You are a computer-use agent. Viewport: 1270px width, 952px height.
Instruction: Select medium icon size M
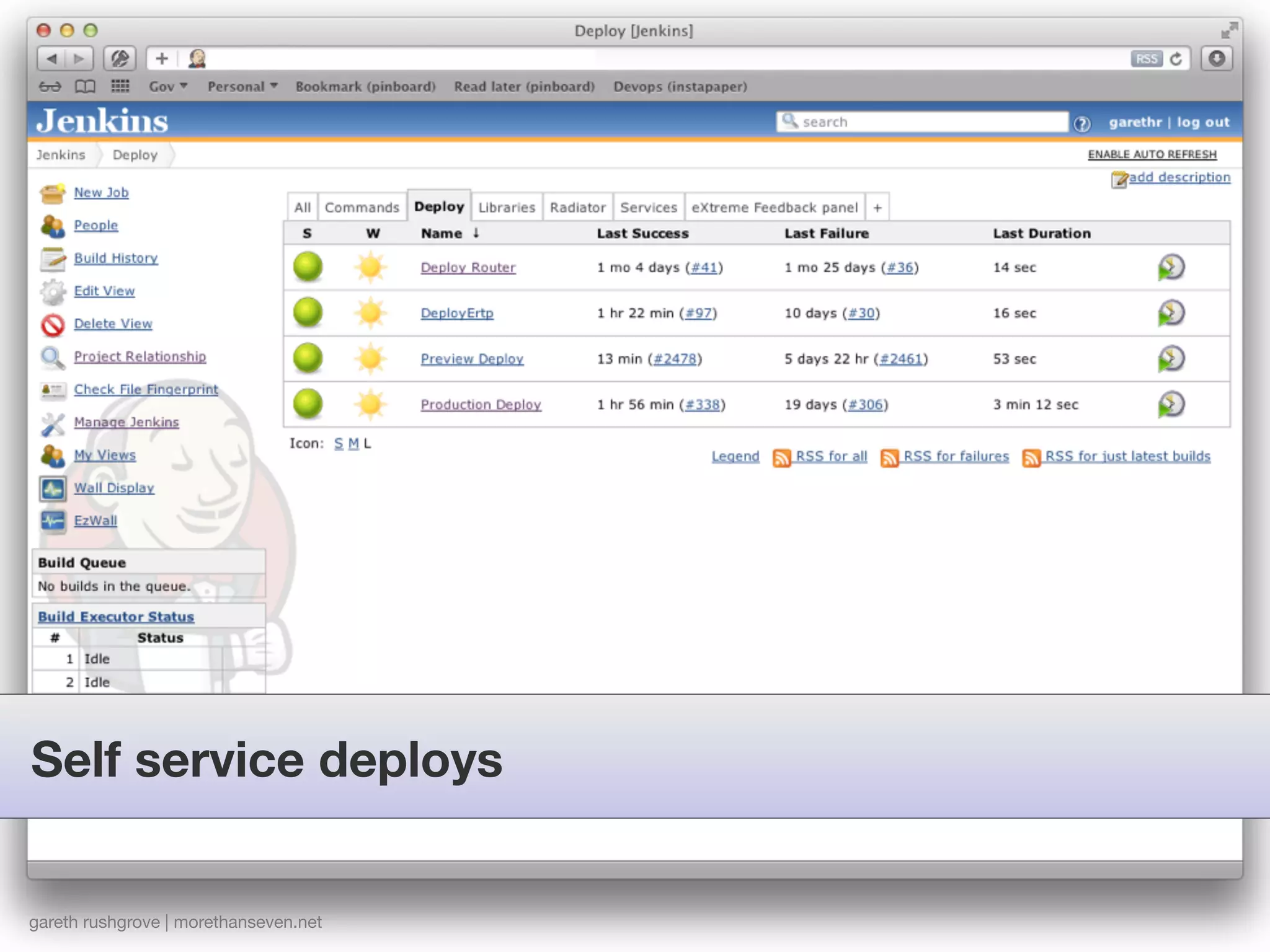tap(353, 444)
